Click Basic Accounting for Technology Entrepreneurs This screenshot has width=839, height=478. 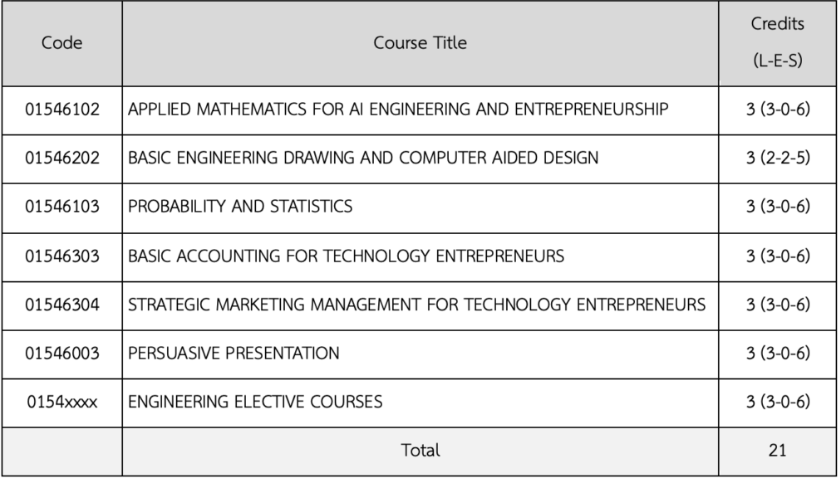click(x=346, y=256)
